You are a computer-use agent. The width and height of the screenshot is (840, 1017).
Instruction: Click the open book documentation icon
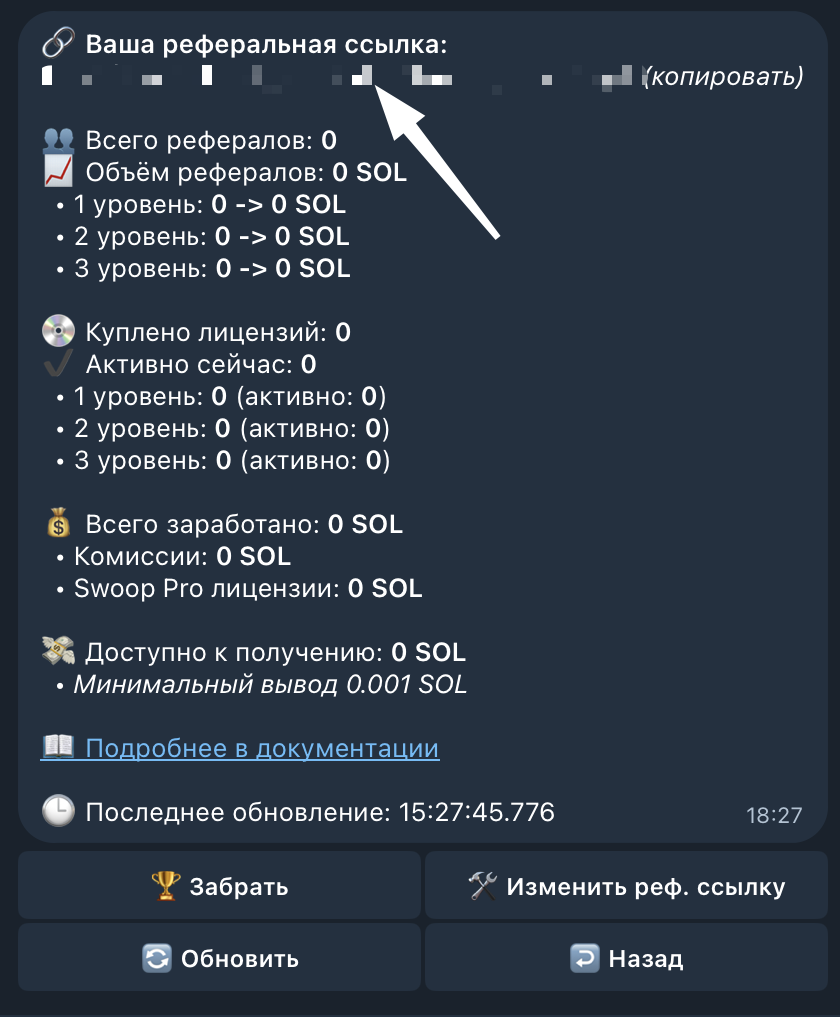coord(58,747)
